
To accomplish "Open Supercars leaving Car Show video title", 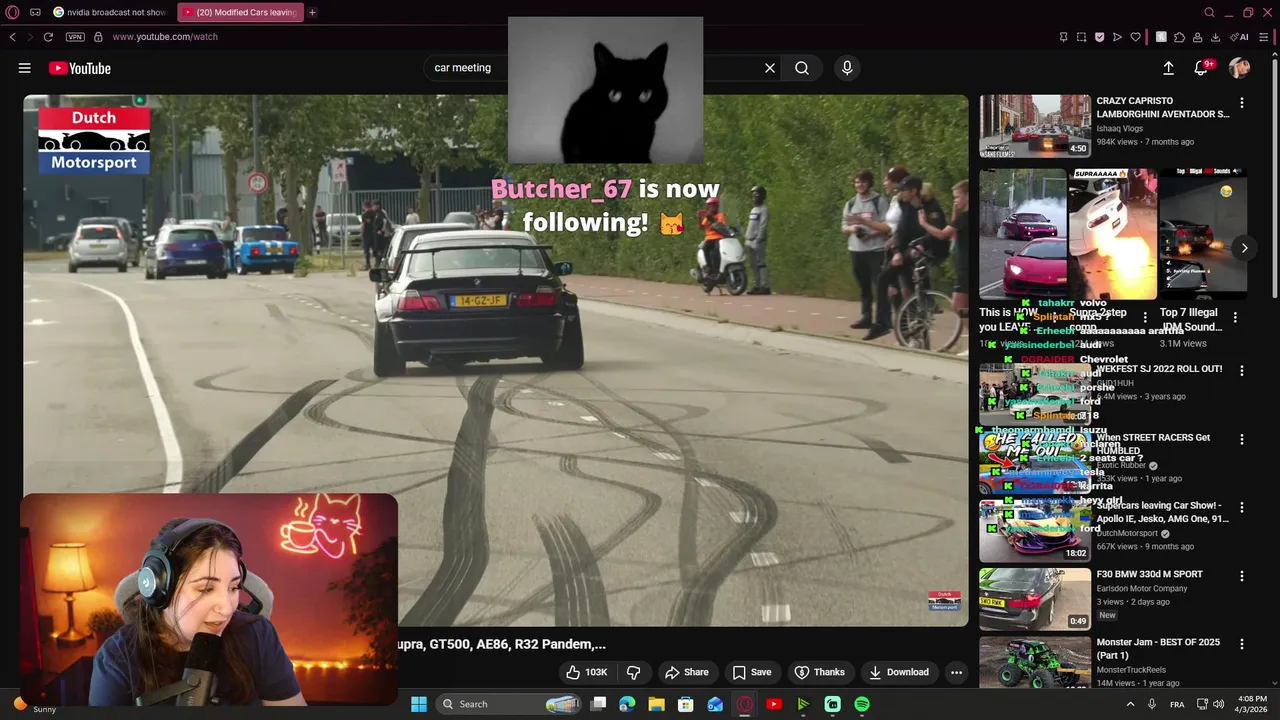I will click(1163, 512).
